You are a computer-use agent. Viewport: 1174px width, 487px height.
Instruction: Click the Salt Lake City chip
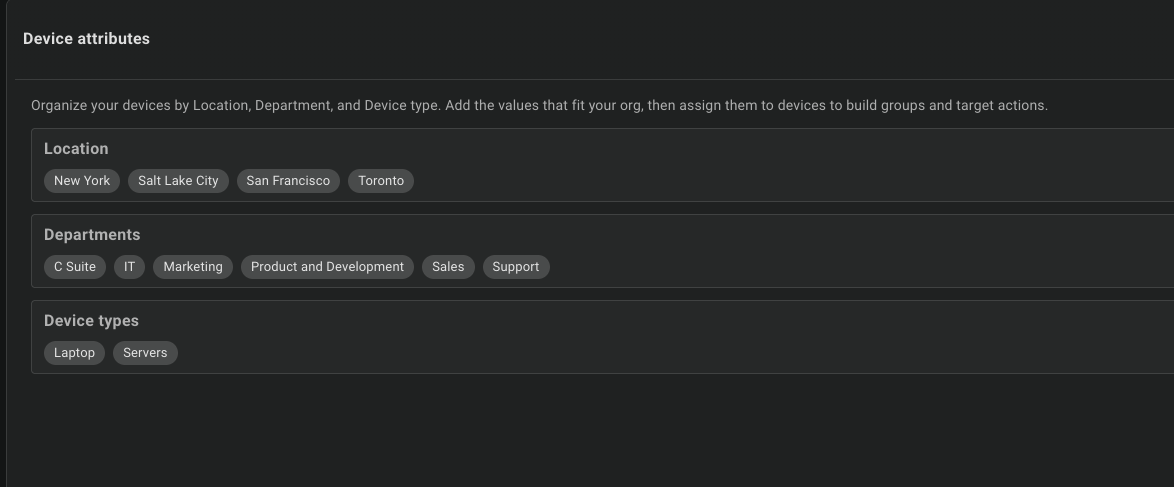(x=178, y=181)
